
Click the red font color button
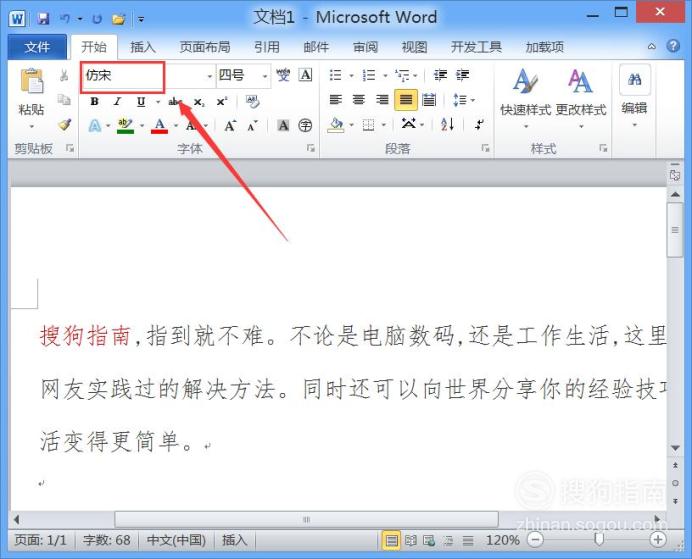click(x=159, y=126)
